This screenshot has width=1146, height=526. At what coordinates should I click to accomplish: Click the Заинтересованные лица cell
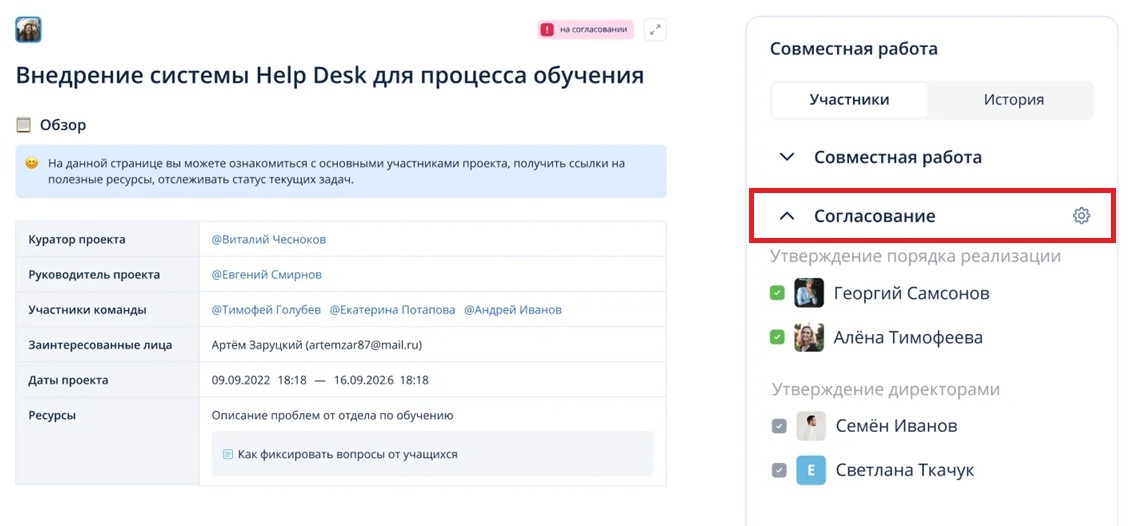point(107,345)
